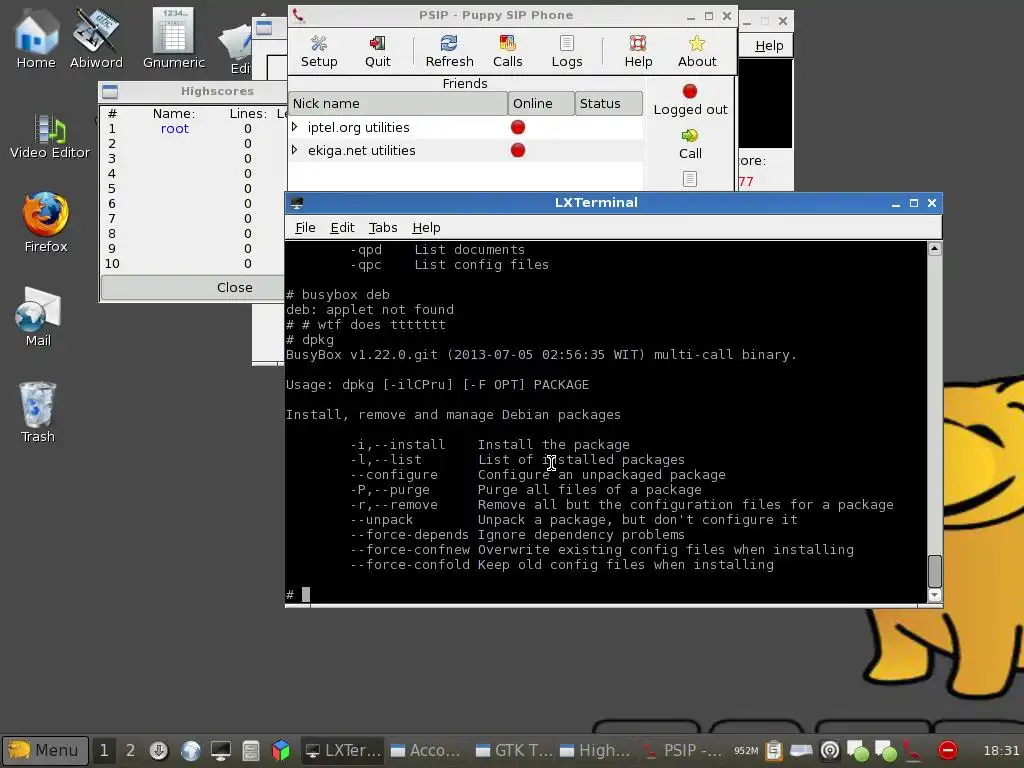Click the colored cube icon in taskbar
1024x768 pixels.
[x=281, y=750]
